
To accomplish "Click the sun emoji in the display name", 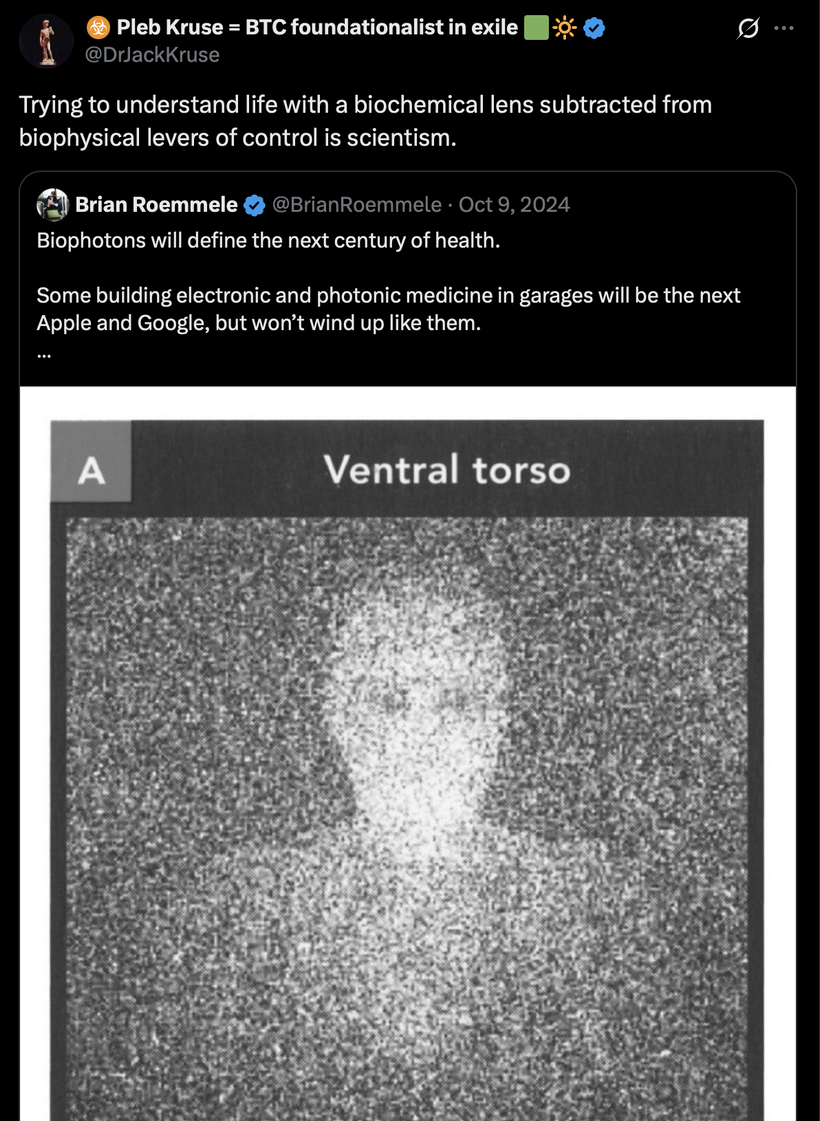I will 564,28.
